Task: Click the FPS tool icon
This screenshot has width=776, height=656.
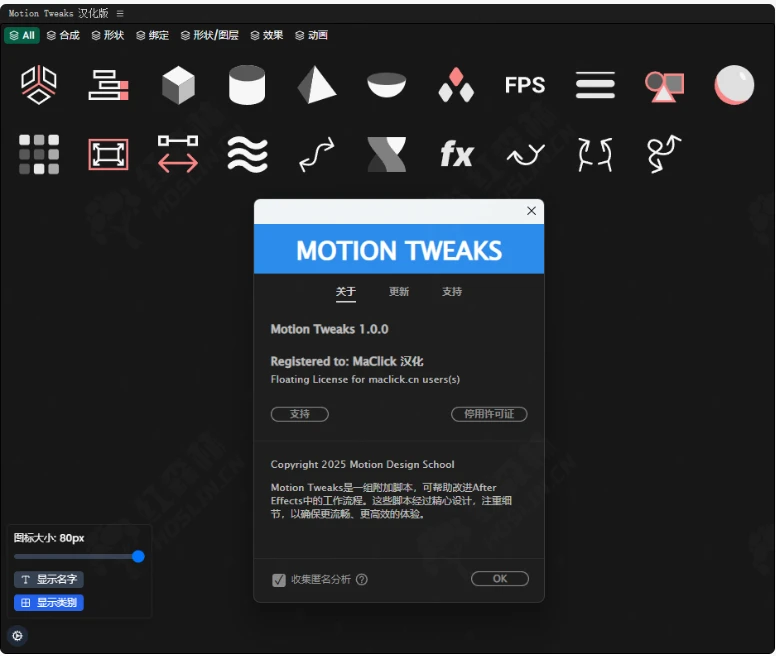Action: (x=525, y=85)
